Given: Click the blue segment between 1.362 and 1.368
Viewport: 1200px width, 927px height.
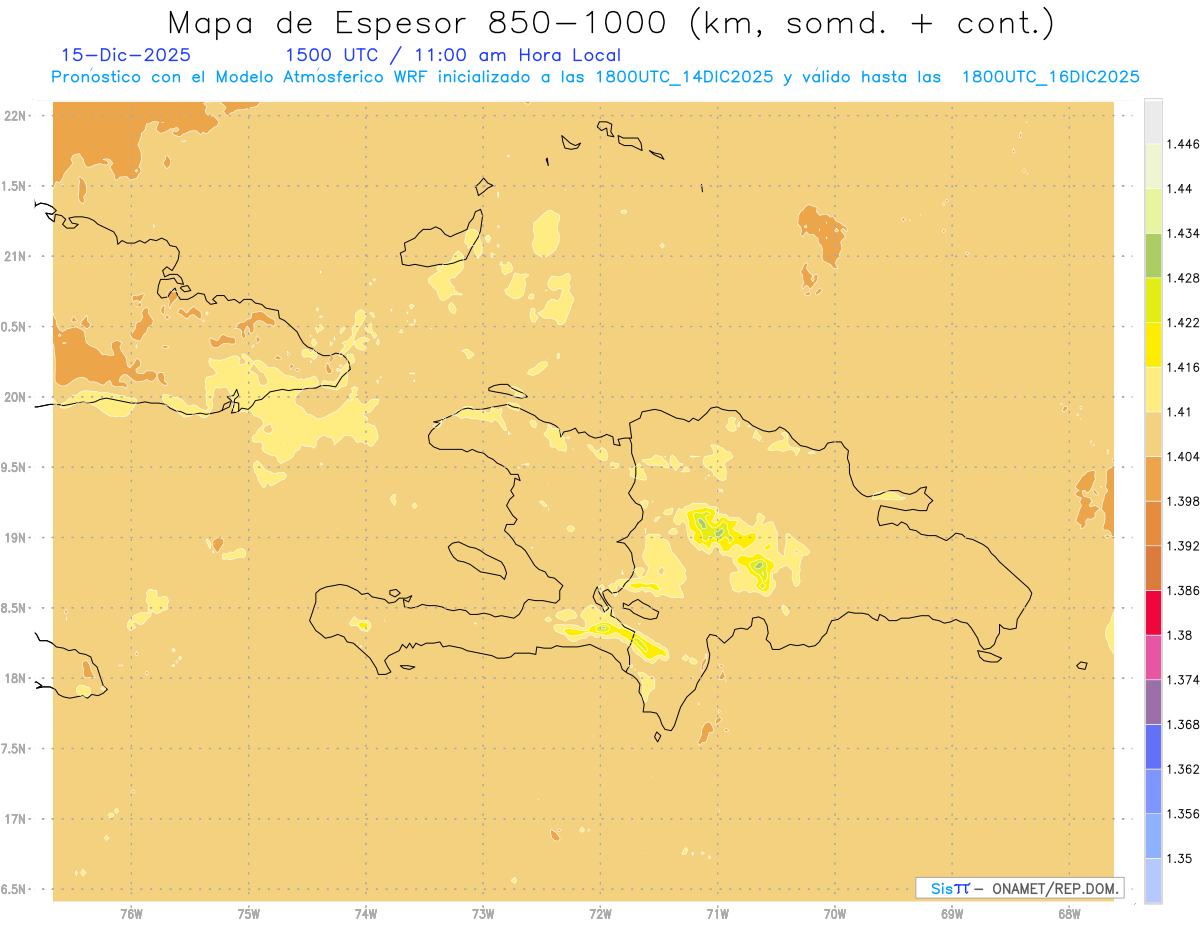Looking at the screenshot, I should (x=1154, y=747).
